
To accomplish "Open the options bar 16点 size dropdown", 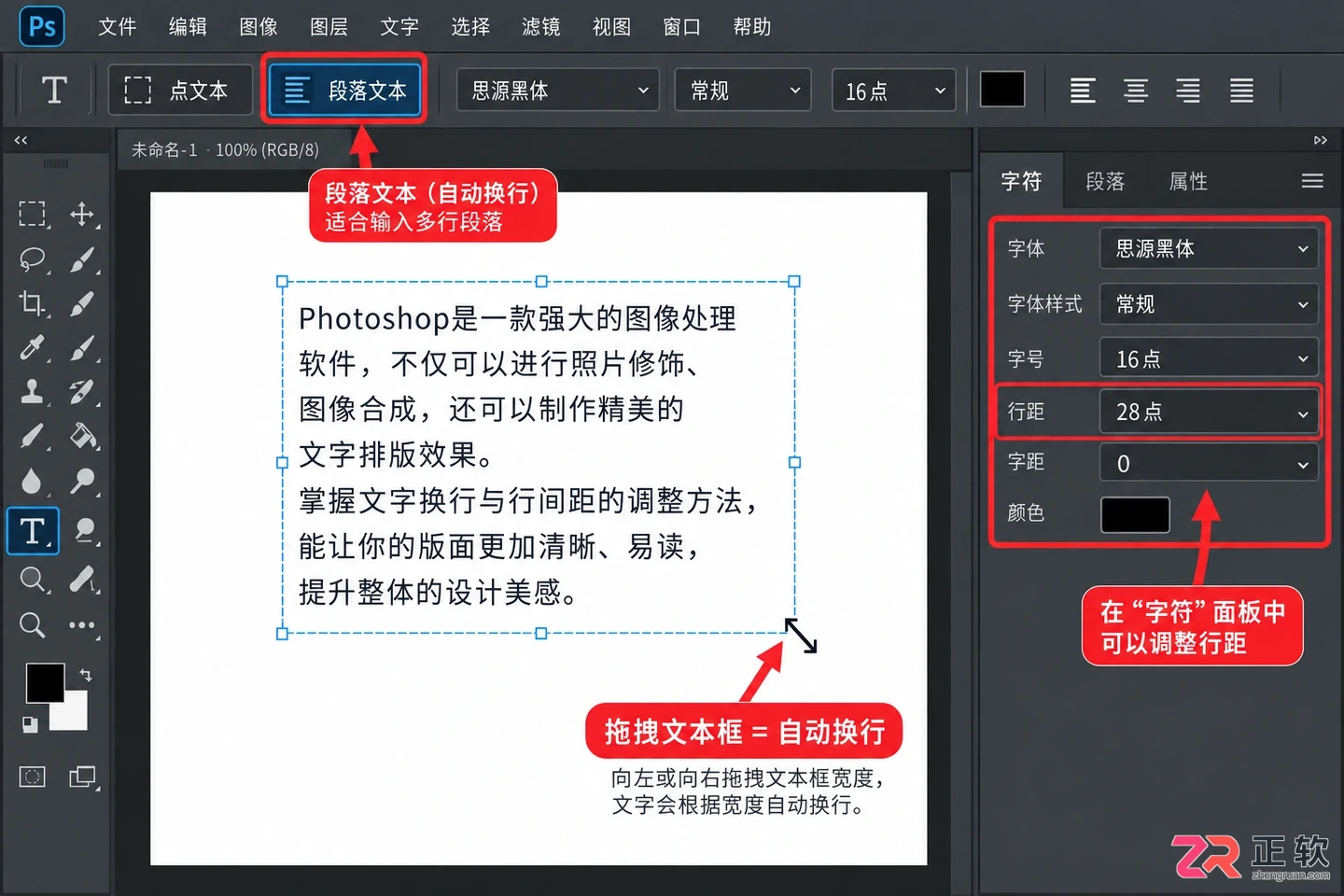I will (893, 91).
